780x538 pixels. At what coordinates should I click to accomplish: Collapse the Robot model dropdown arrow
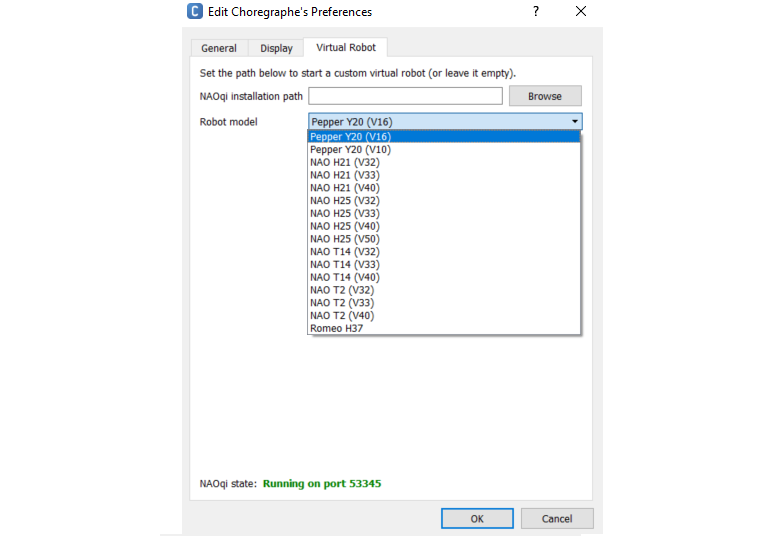575,122
